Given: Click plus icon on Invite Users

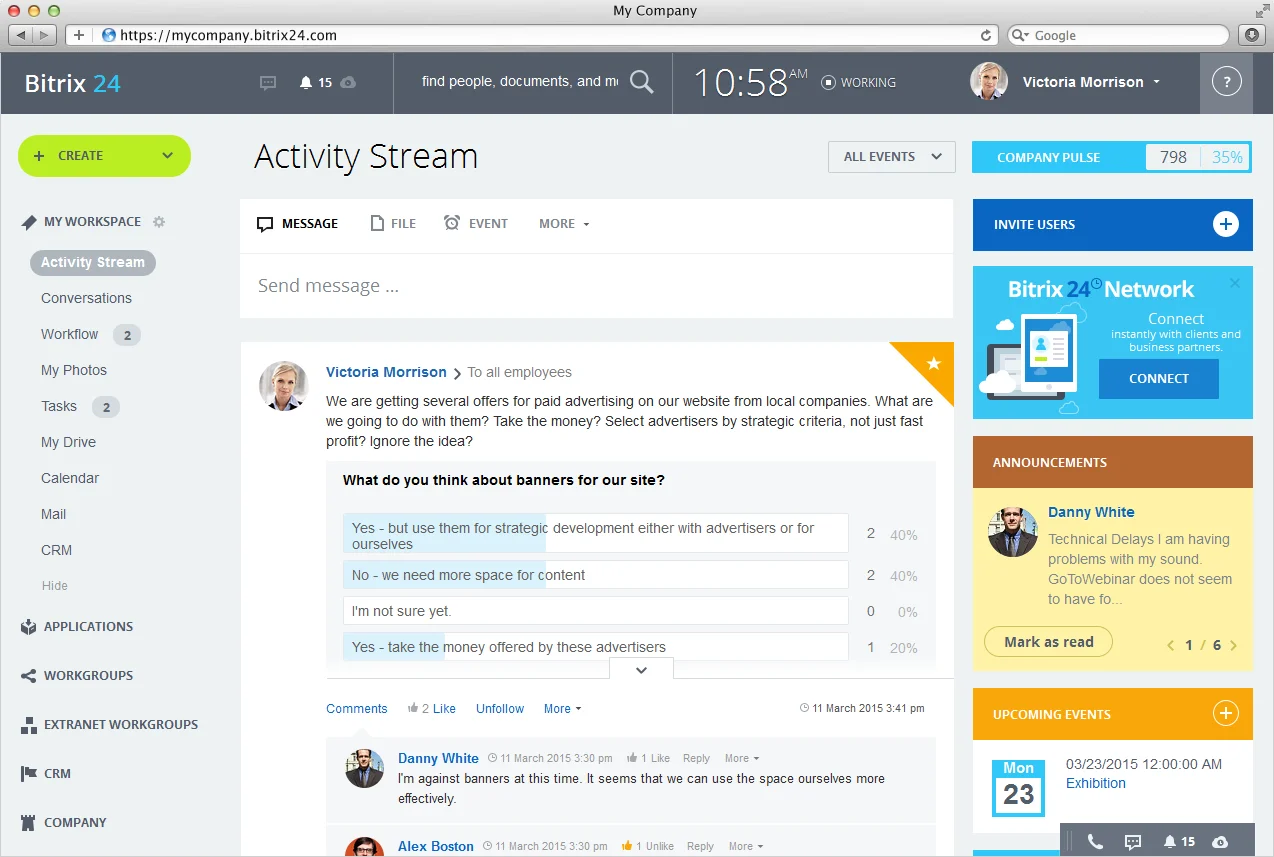Looking at the screenshot, I should click(1225, 224).
